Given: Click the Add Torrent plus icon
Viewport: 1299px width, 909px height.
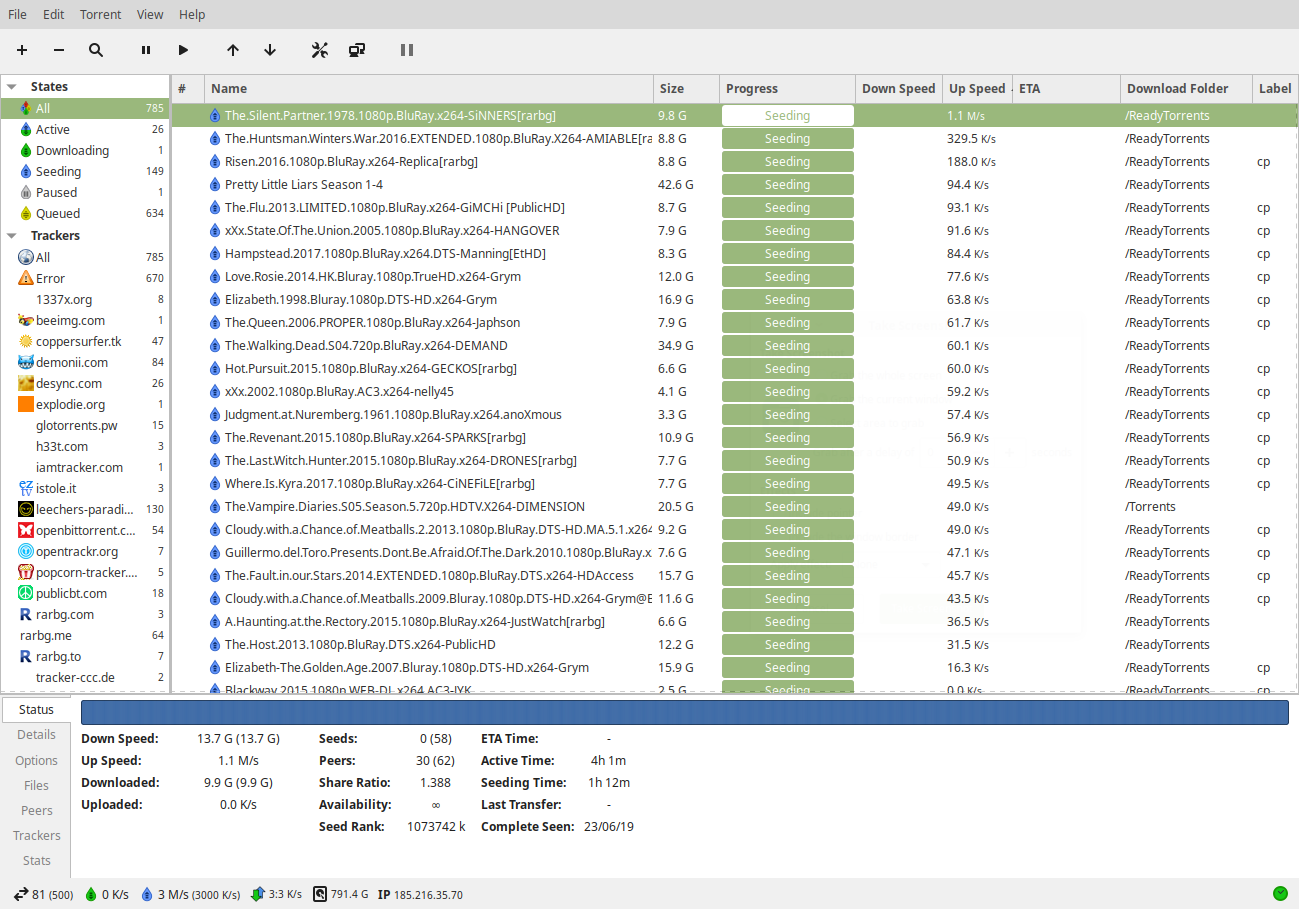Looking at the screenshot, I should click(x=22, y=50).
